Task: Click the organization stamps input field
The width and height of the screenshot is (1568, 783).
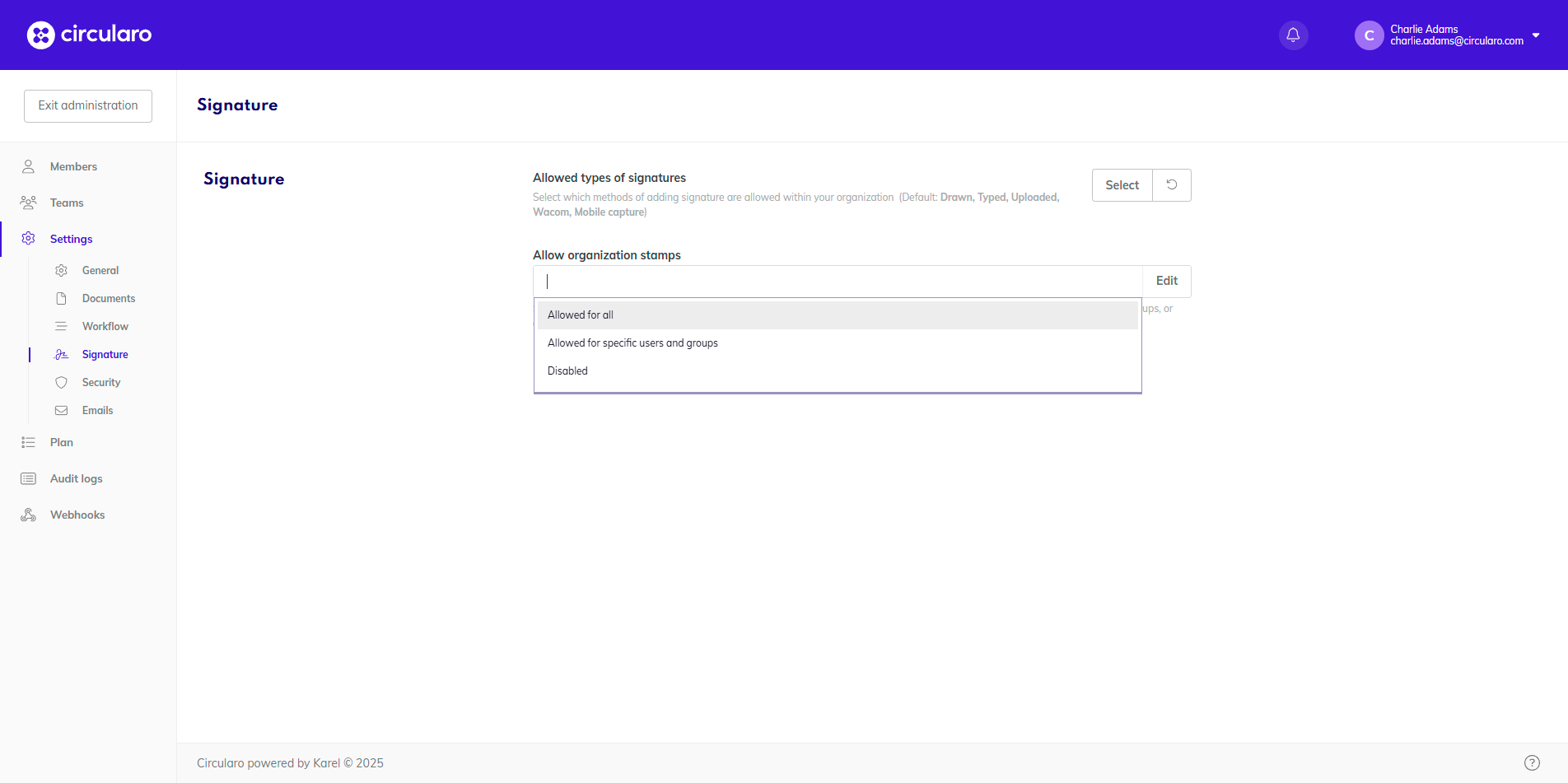Action: coord(837,282)
